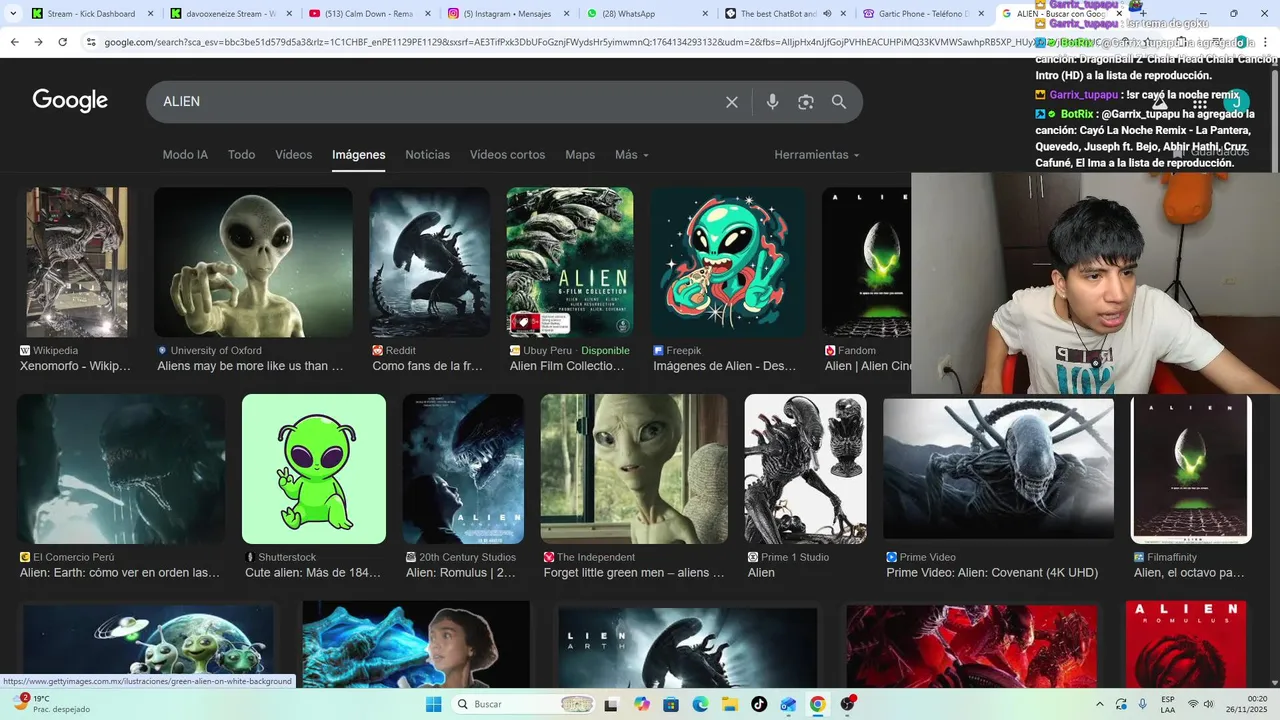Screen dimensions: 1280x720
Task: Open the Windows Start menu
Action: 433,704
